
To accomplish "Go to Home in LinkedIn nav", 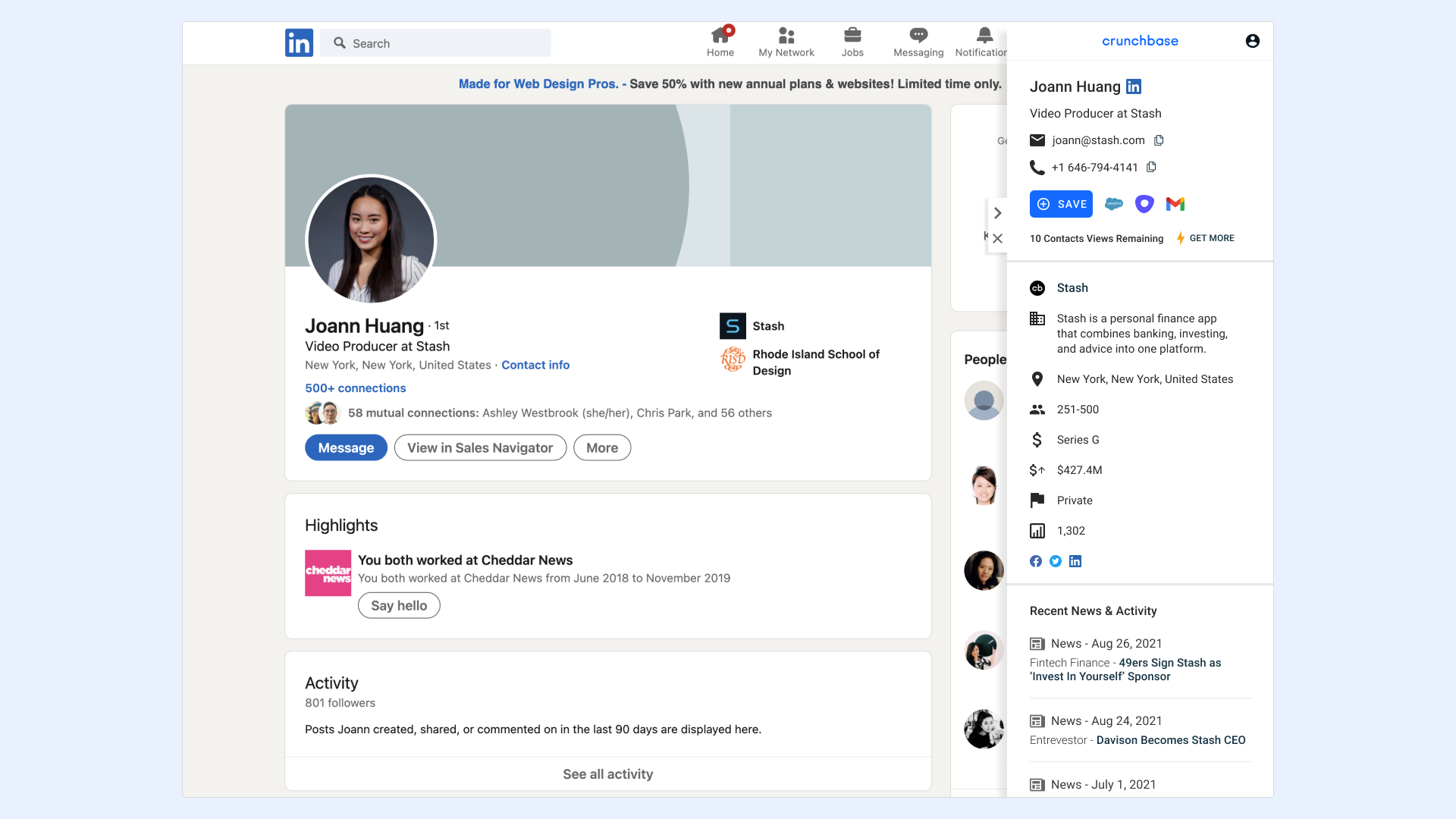I will point(720,42).
